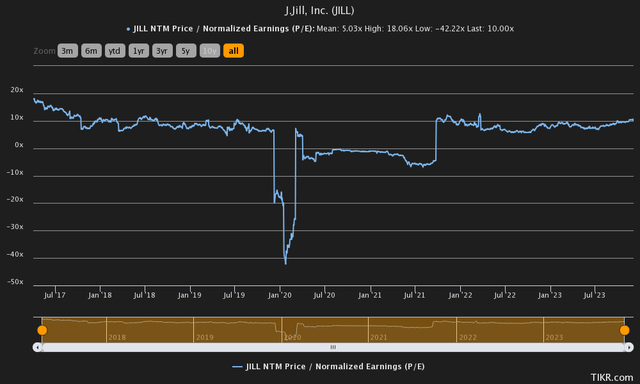Image resolution: width=640 pixels, height=384 pixels.
Task: Click the Jan '20 x-axis label
Action: point(280,295)
